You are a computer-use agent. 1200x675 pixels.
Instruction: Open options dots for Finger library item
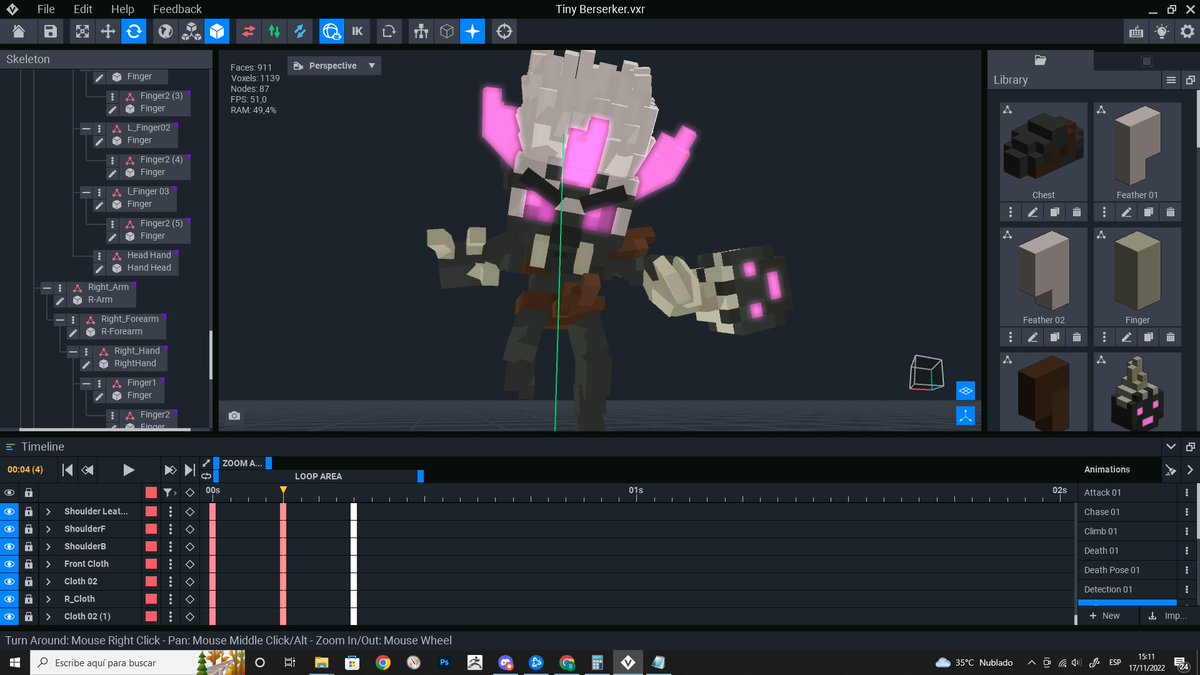[x=1104, y=337]
